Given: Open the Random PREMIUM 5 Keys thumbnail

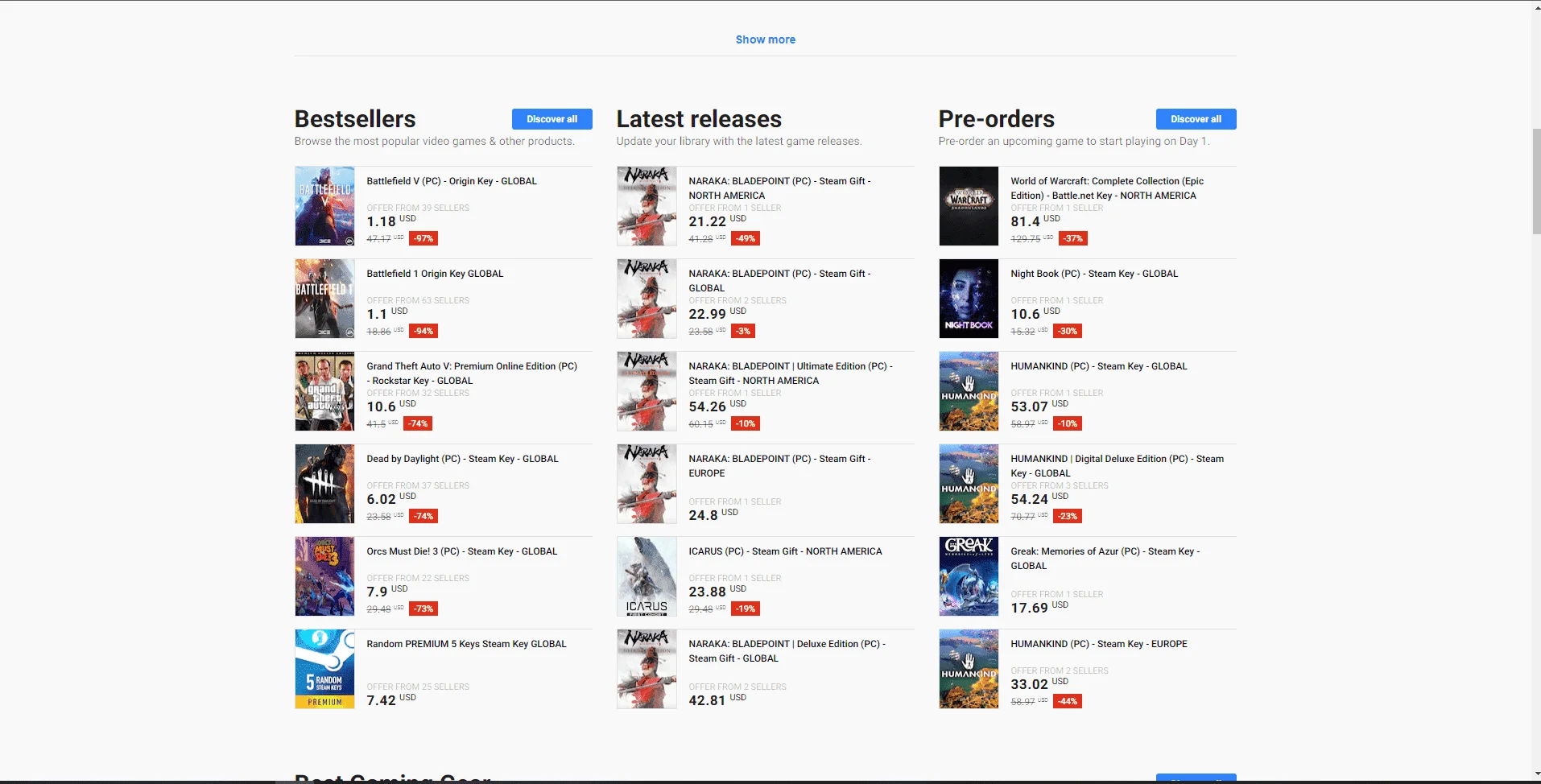Looking at the screenshot, I should pyautogui.click(x=324, y=669).
